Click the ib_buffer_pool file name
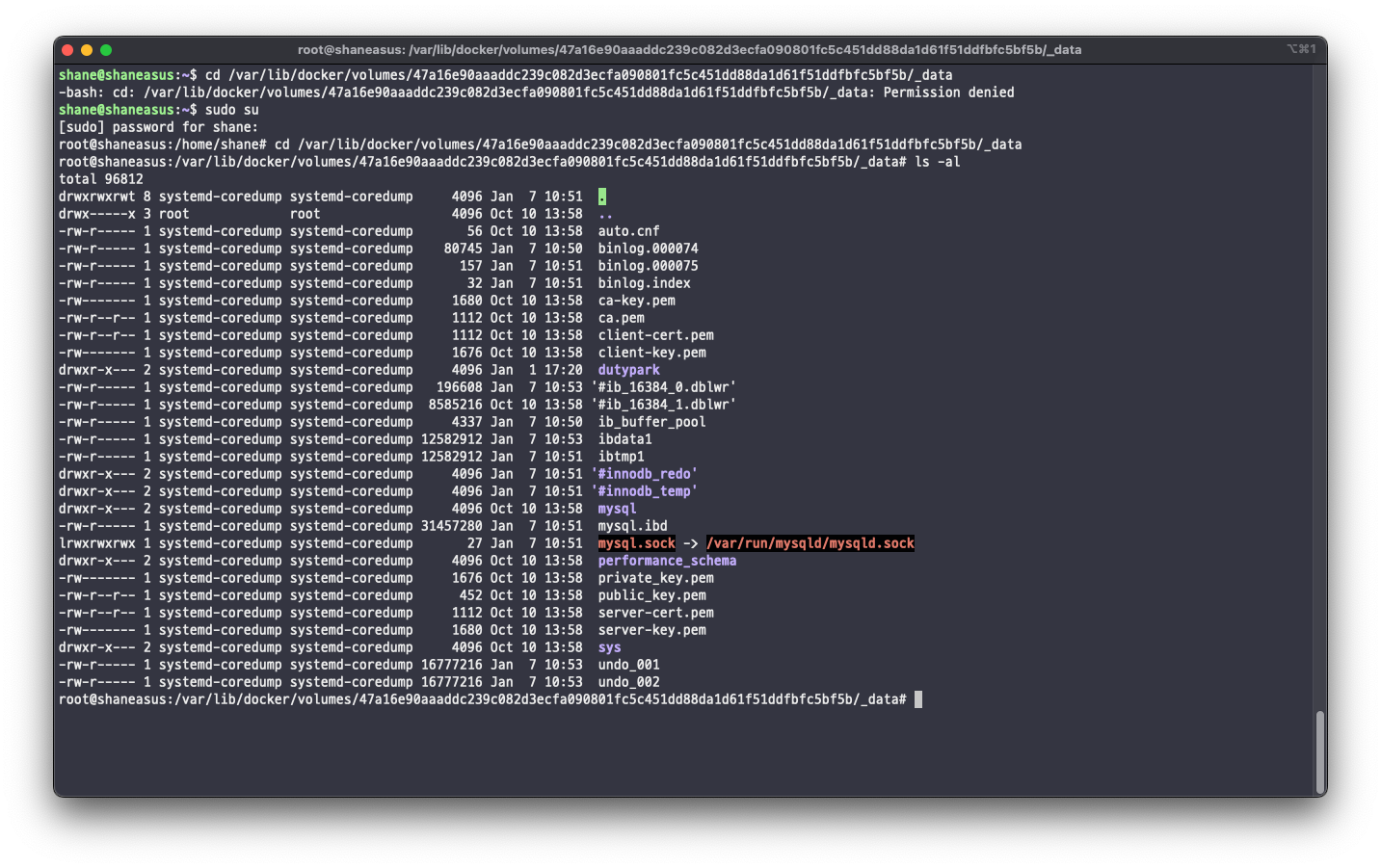Screen dimensions: 1381x868 click(x=652, y=422)
